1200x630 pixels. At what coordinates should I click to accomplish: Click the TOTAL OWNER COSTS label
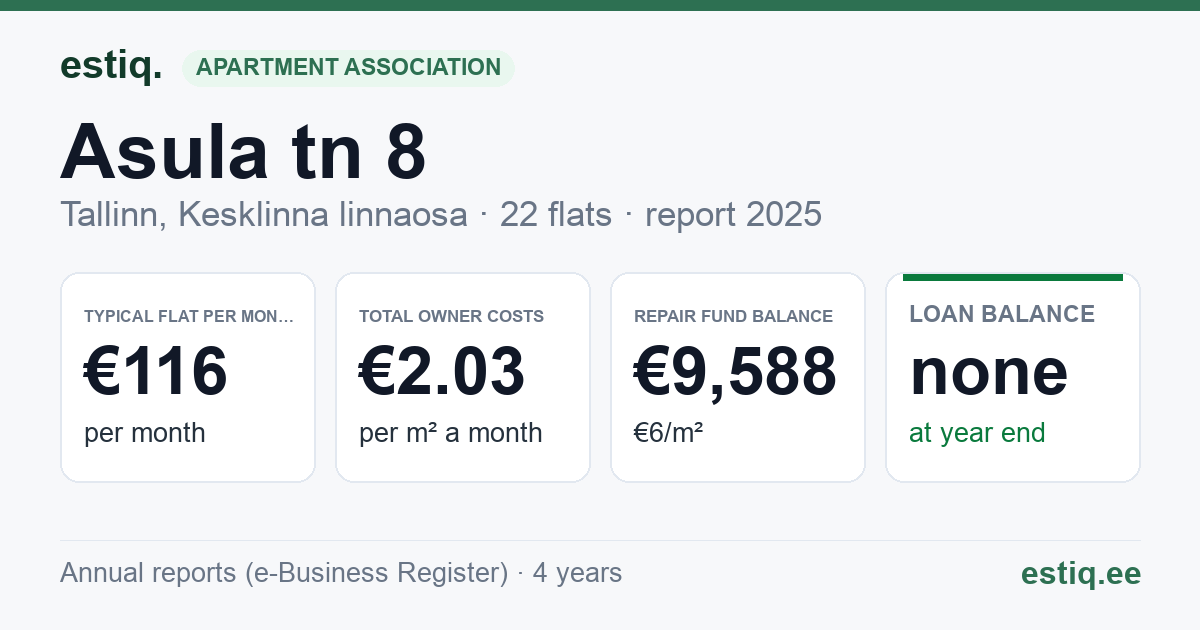coord(452,316)
